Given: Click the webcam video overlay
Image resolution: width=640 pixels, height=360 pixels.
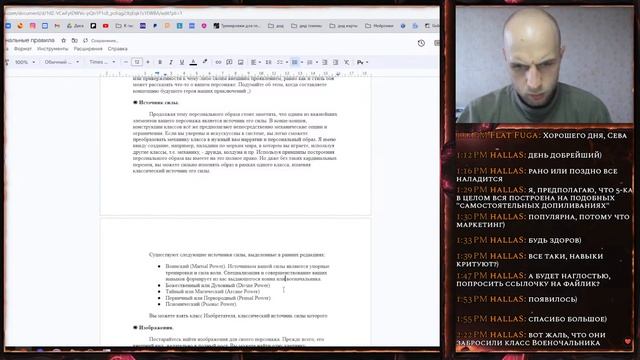Looking at the screenshot, I should click(544, 64).
